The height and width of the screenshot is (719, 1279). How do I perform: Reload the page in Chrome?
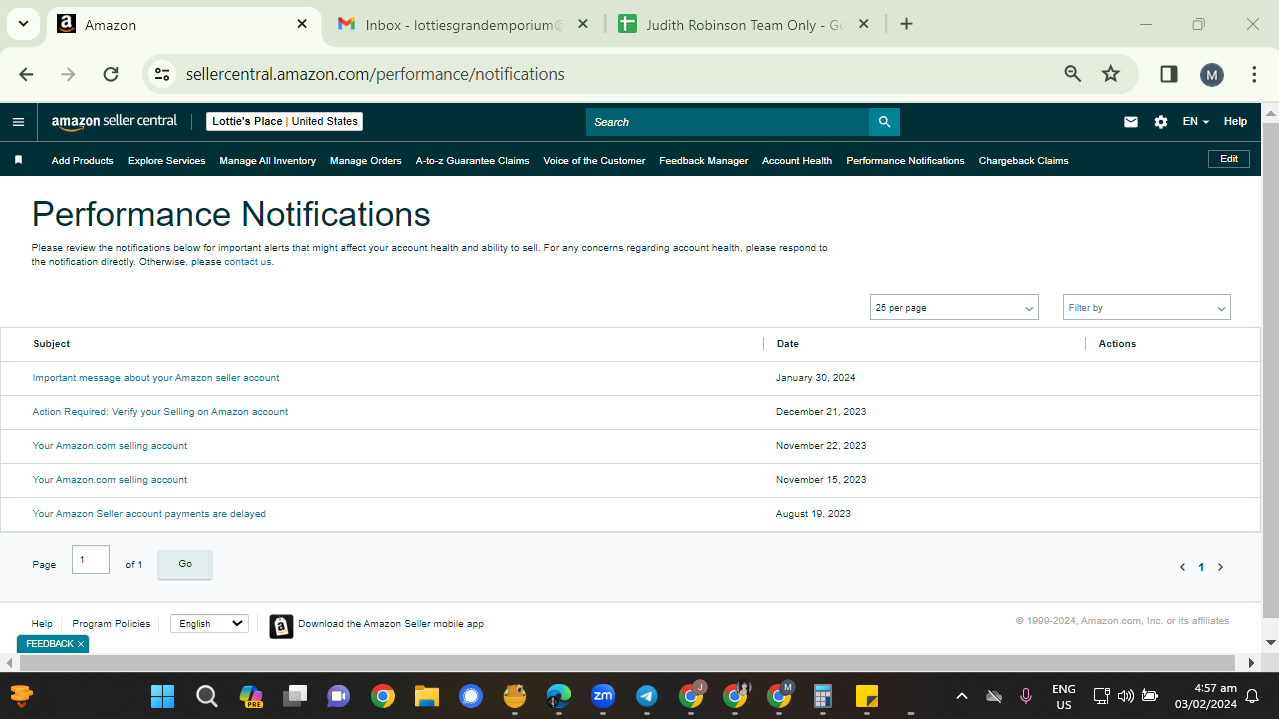(111, 74)
